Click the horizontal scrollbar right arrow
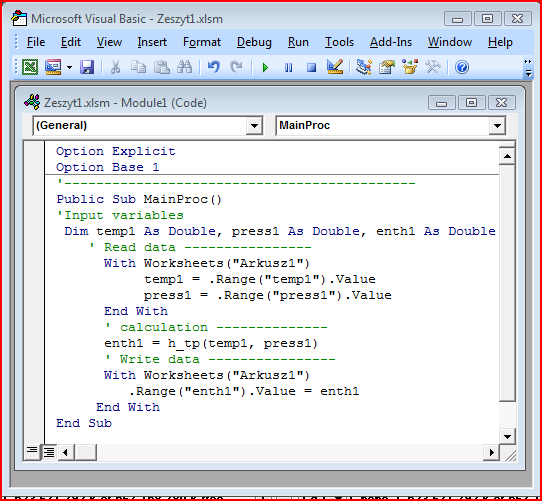 (491, 452)
